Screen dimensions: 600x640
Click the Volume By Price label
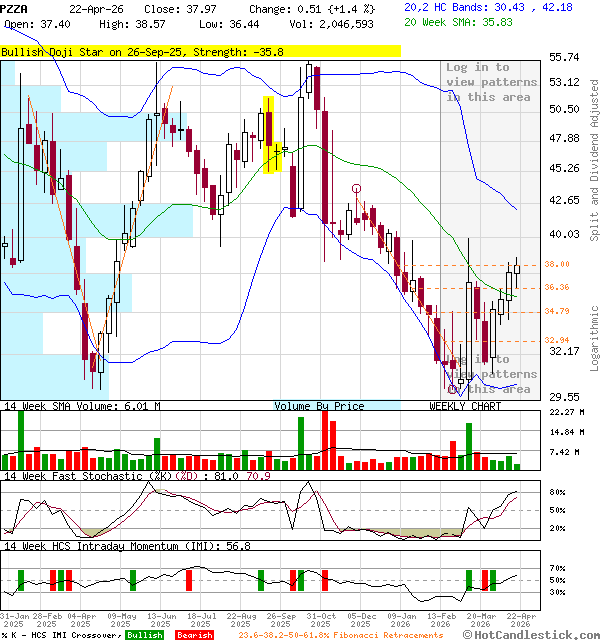coord(319,406)
